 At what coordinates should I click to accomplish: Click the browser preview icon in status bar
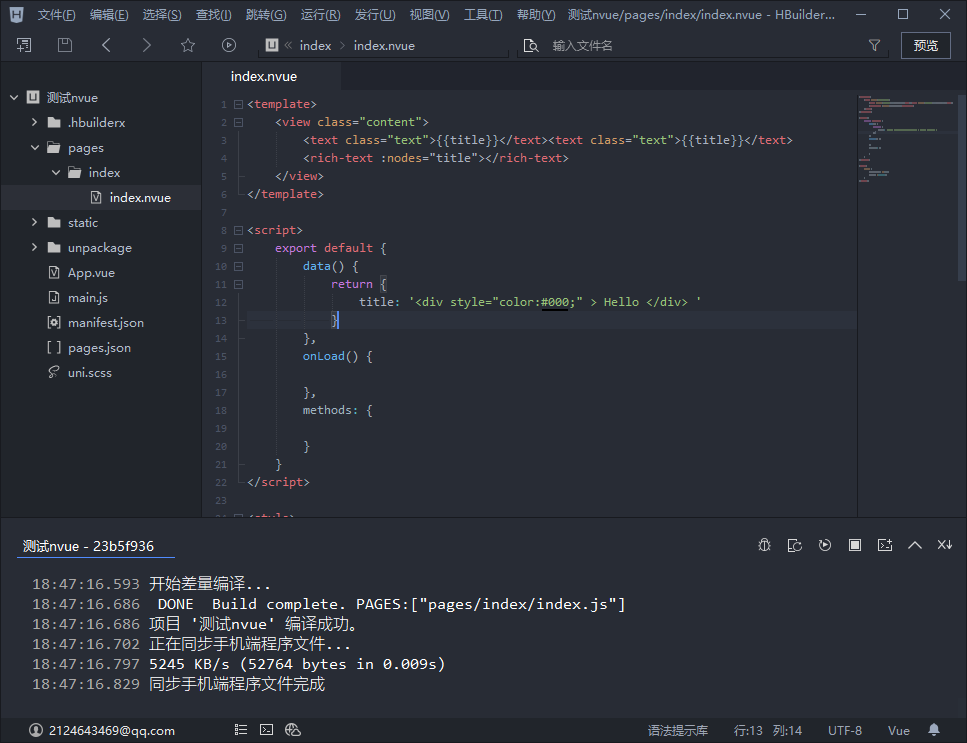pyautogui.click(x=293, y=730)
